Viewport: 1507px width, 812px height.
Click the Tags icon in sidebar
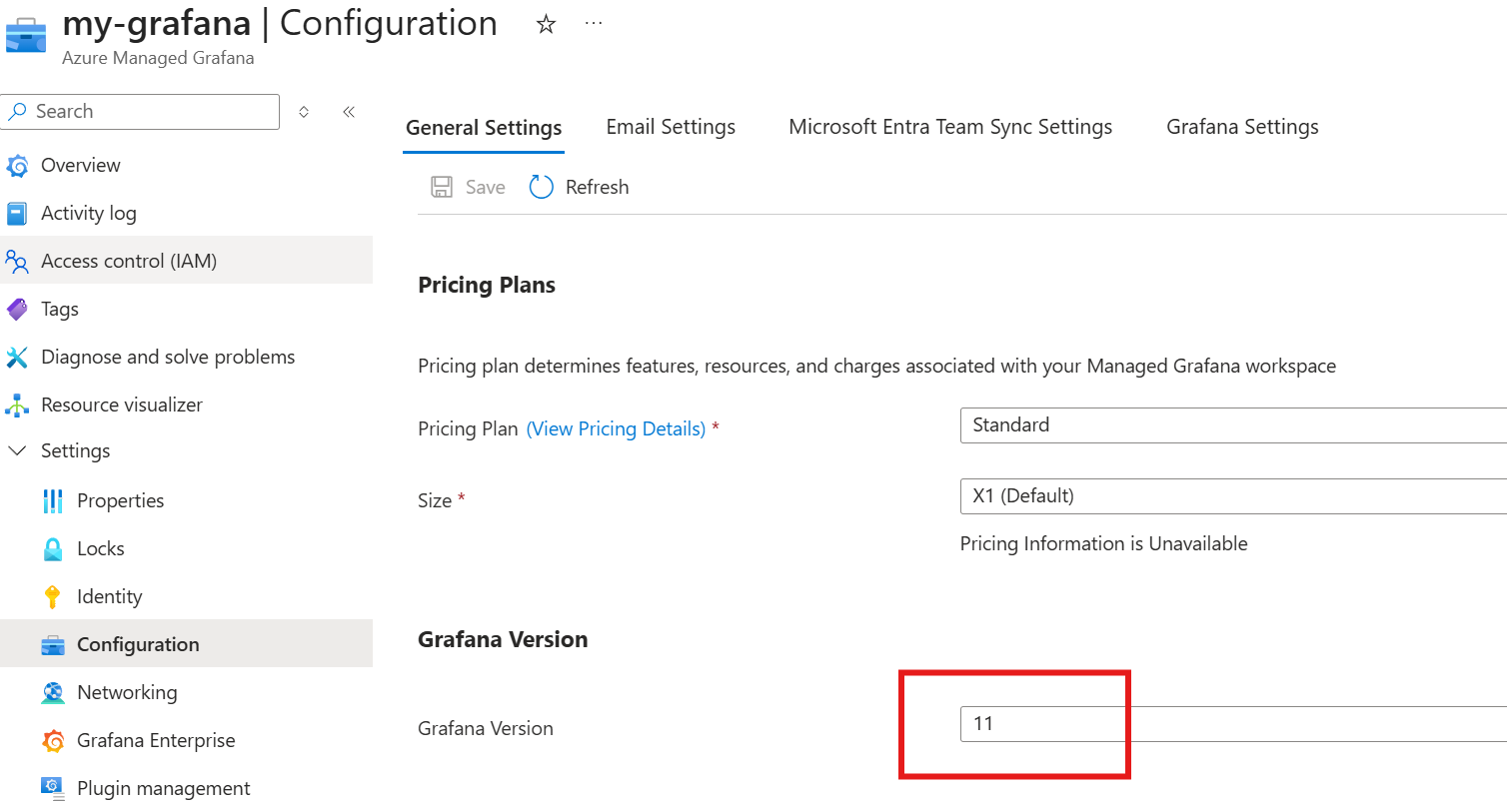pos(18,310)
